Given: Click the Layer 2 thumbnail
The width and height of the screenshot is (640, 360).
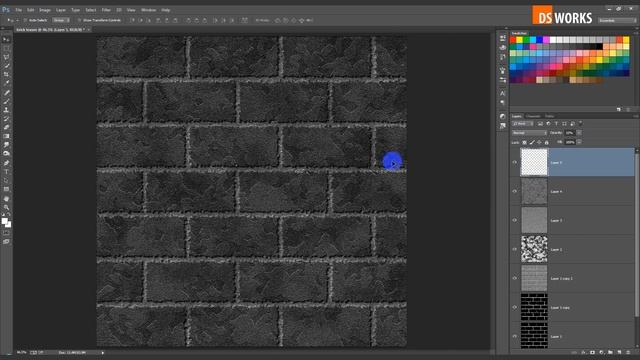Looking at the screenshot, I should pos(534,249).
